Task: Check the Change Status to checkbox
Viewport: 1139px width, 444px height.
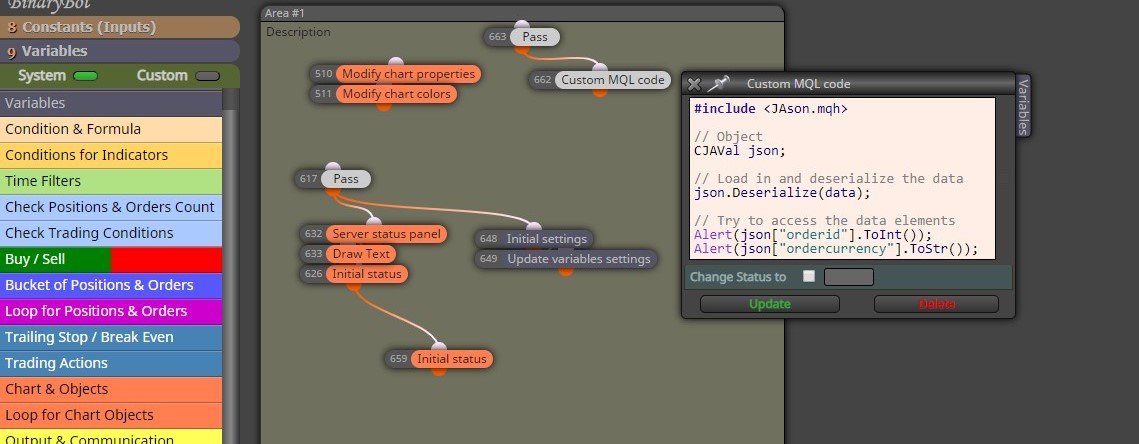Action: 809,276
